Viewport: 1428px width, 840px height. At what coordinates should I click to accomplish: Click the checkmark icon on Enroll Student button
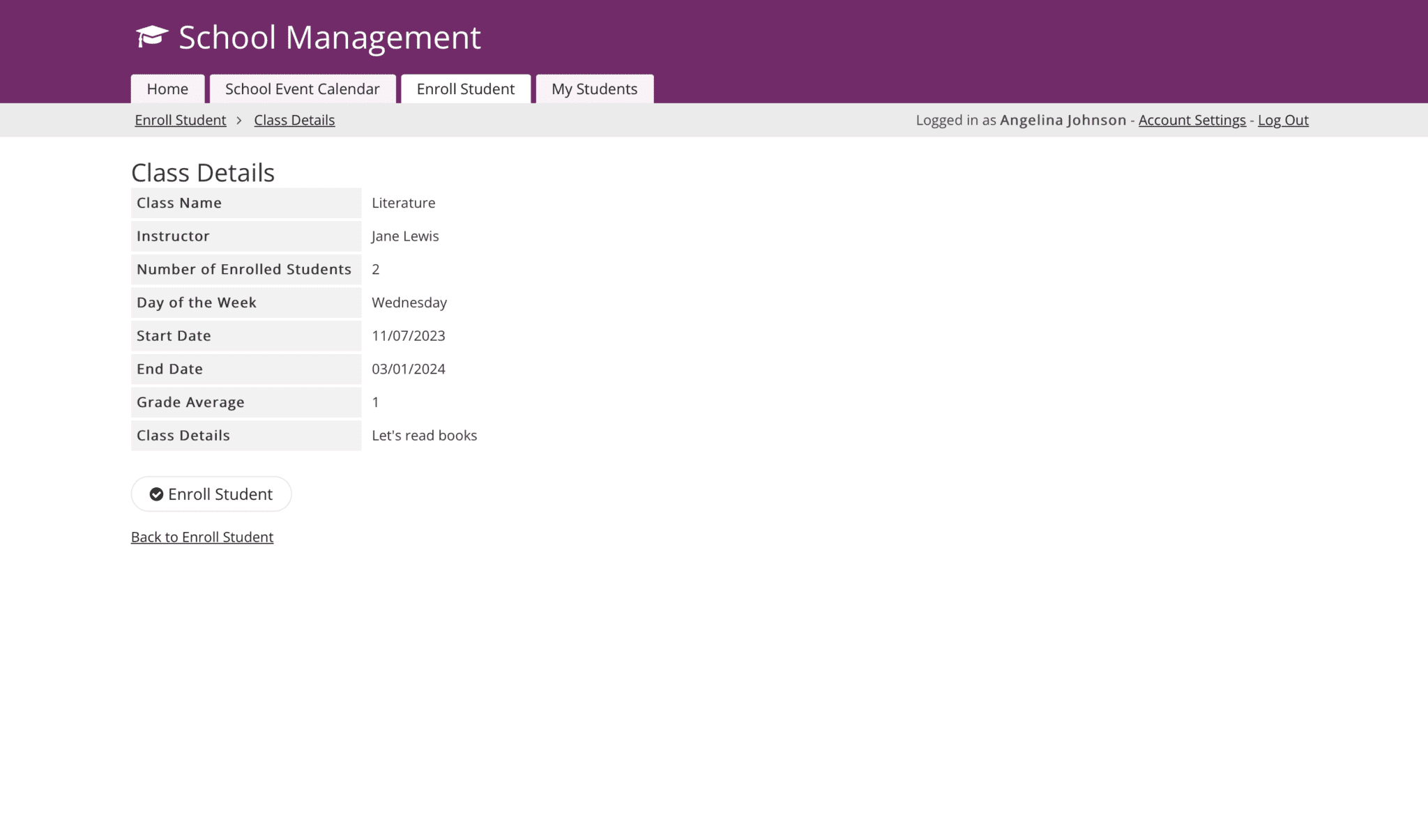pyautogui.click(x=158, y=494)
